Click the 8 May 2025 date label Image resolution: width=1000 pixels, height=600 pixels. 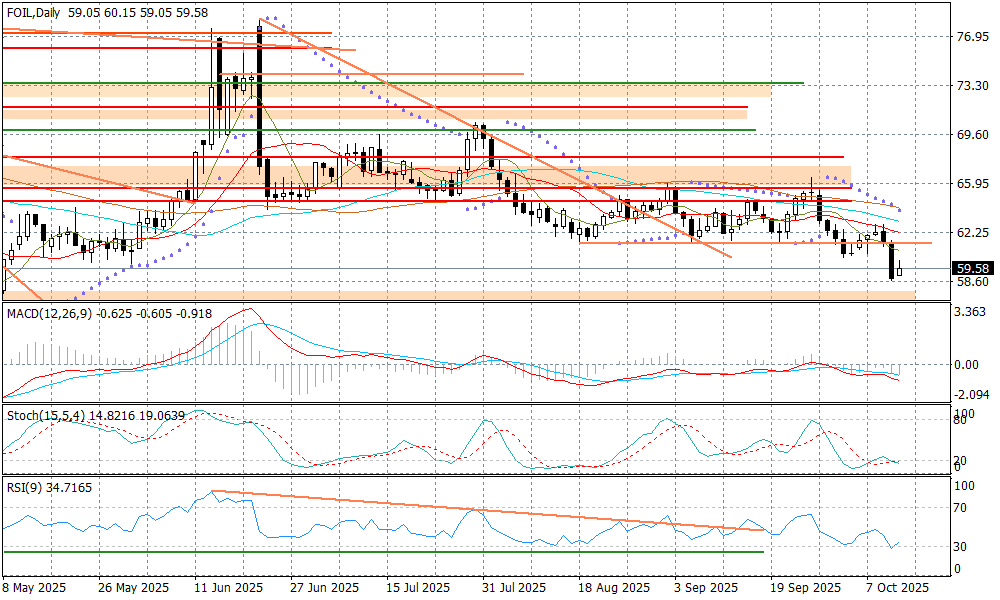35,587
